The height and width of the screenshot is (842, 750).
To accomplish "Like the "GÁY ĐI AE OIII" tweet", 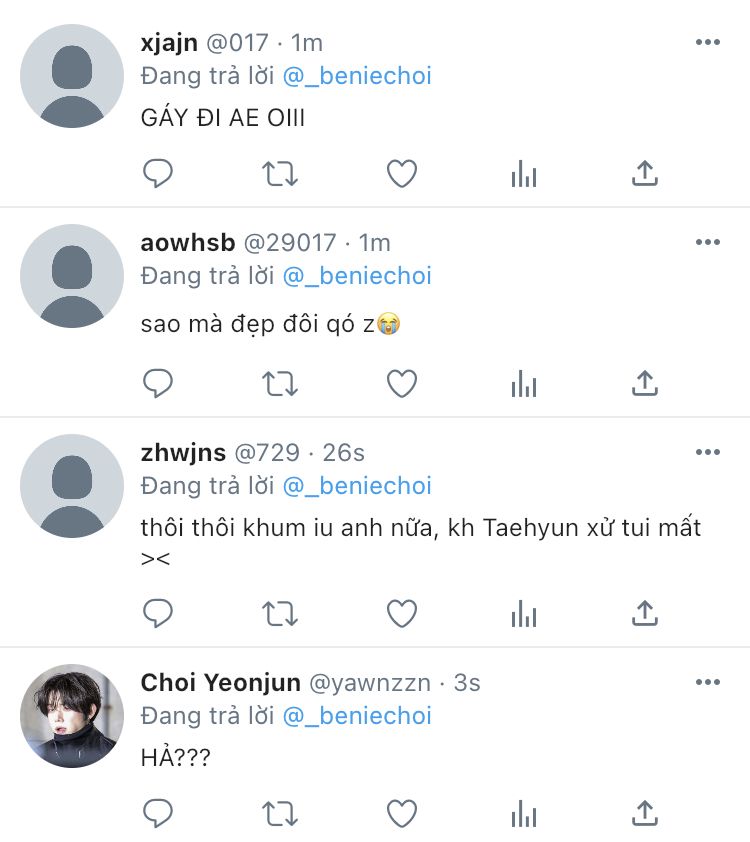I will pos(402,174).
